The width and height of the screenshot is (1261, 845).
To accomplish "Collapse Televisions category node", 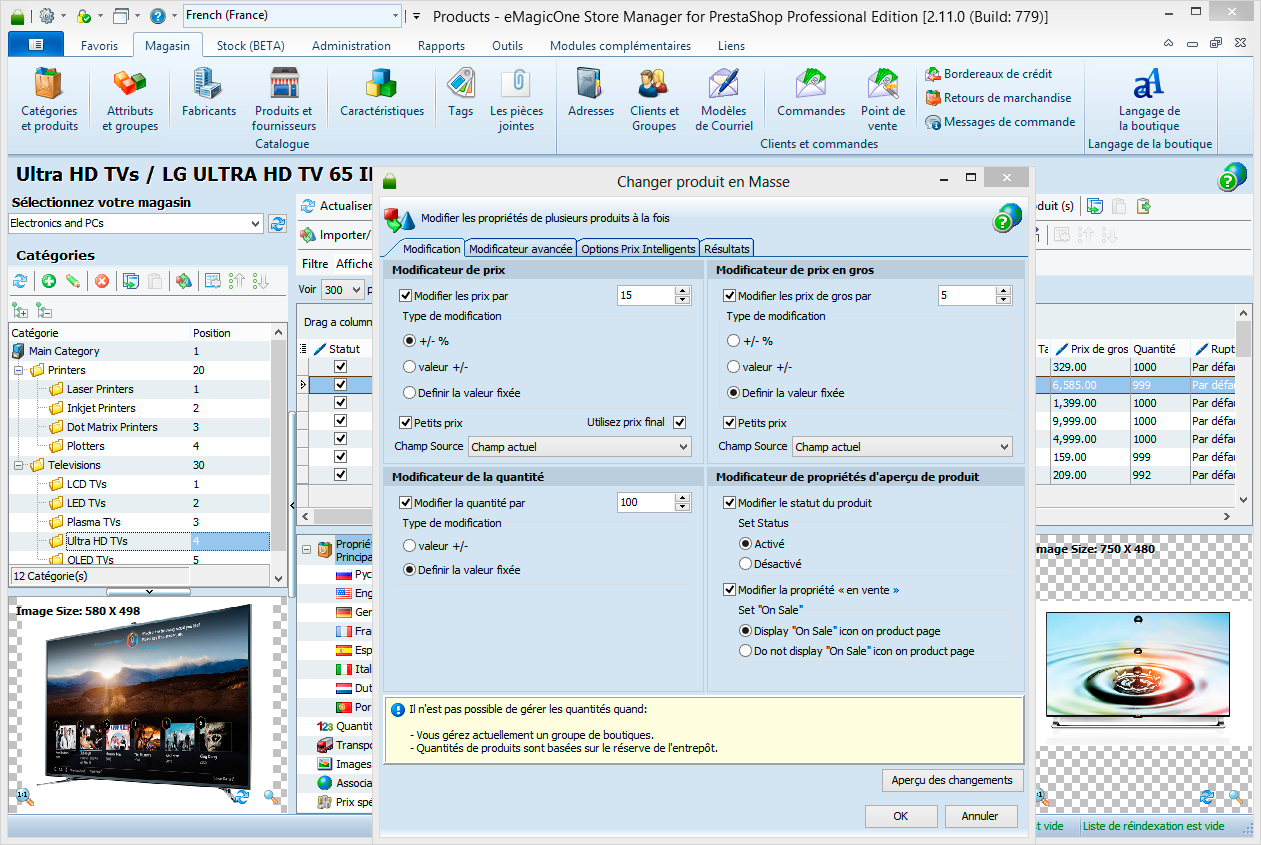I will click(x=18, y=465).
